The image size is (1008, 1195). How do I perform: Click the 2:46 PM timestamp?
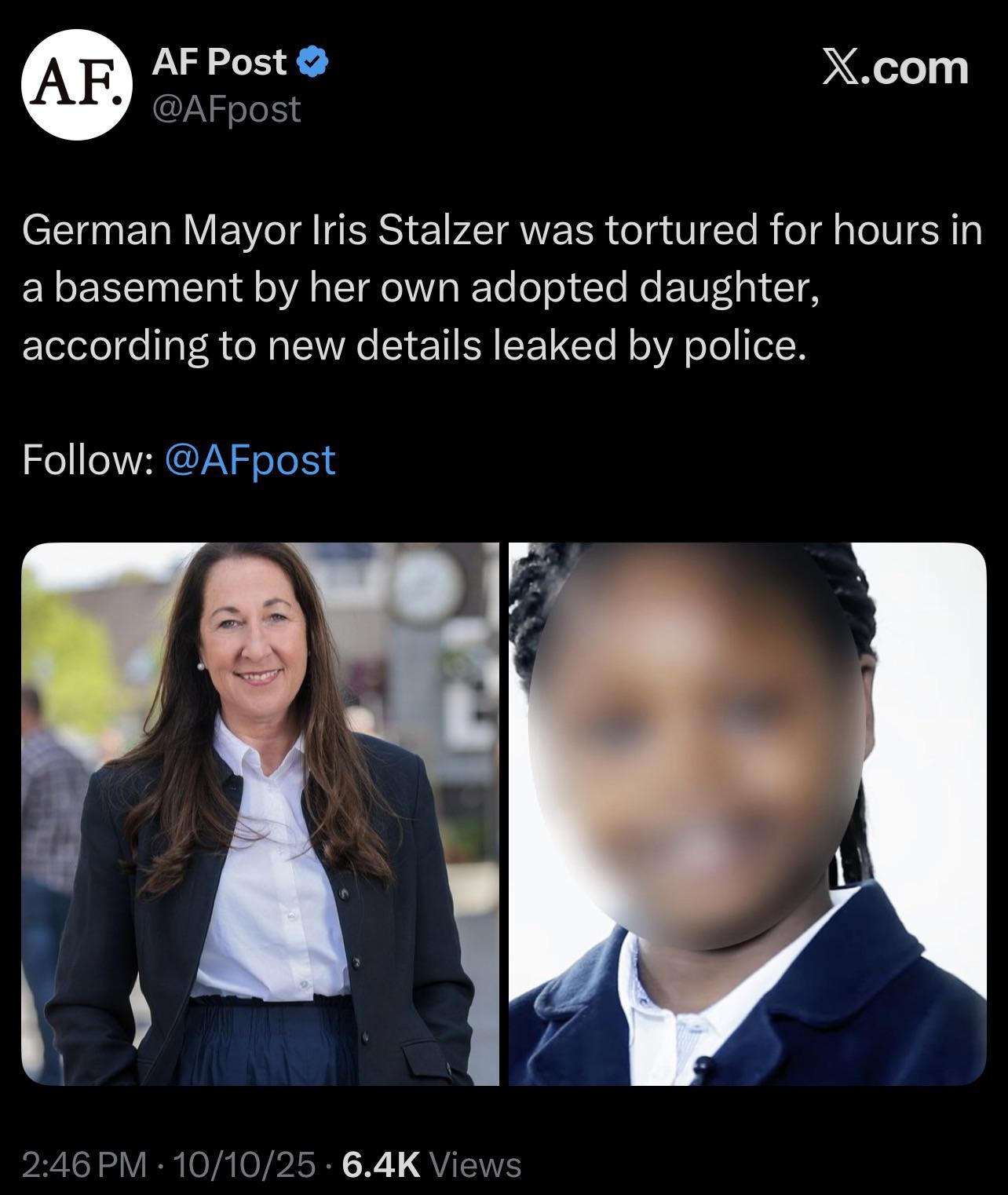click(84, 1164)
